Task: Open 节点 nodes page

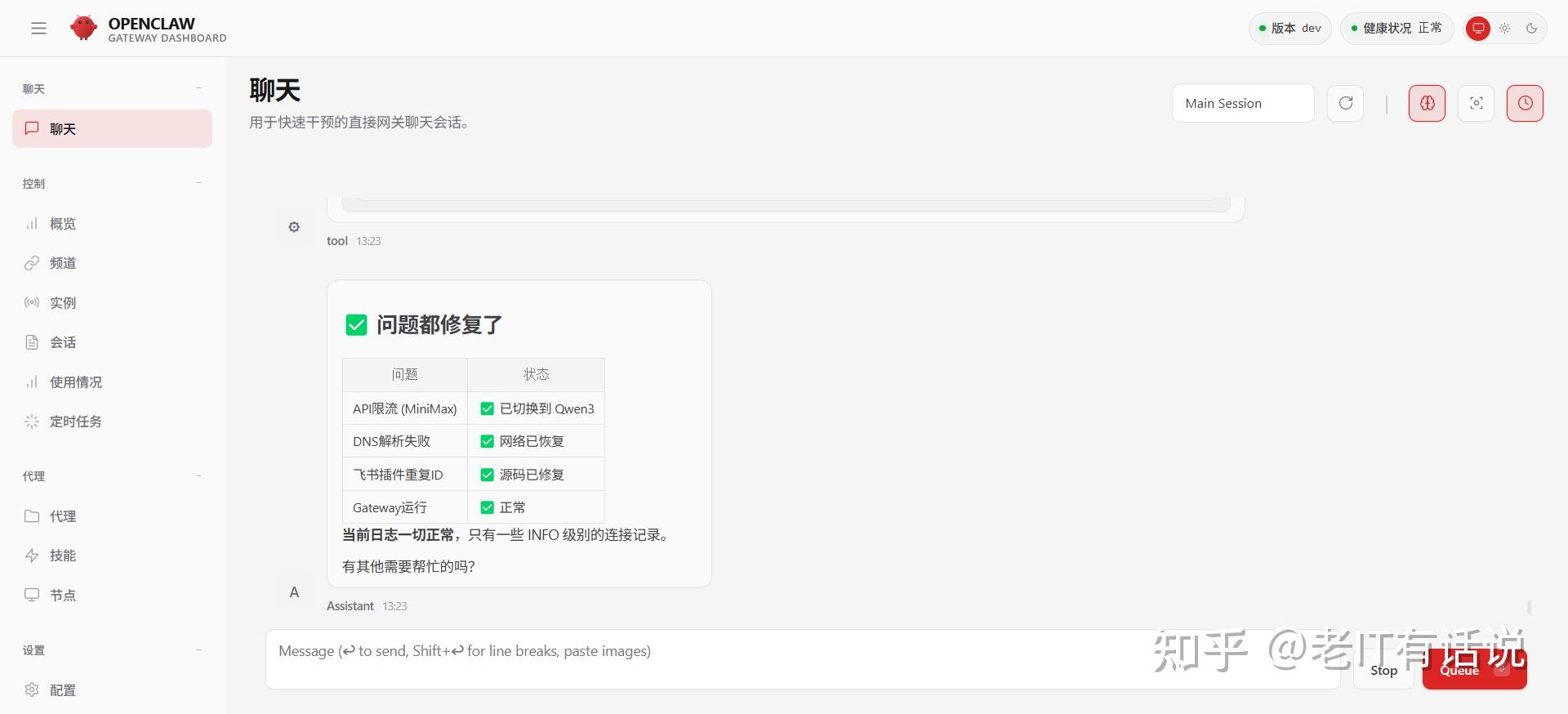Action: point(113,596)
